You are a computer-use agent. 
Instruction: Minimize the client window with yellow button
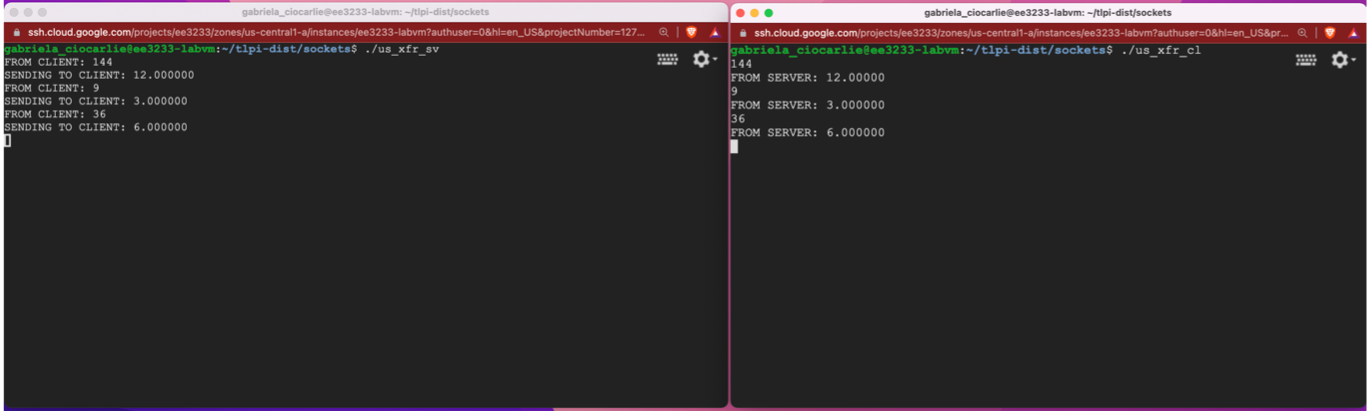point(755,13)
